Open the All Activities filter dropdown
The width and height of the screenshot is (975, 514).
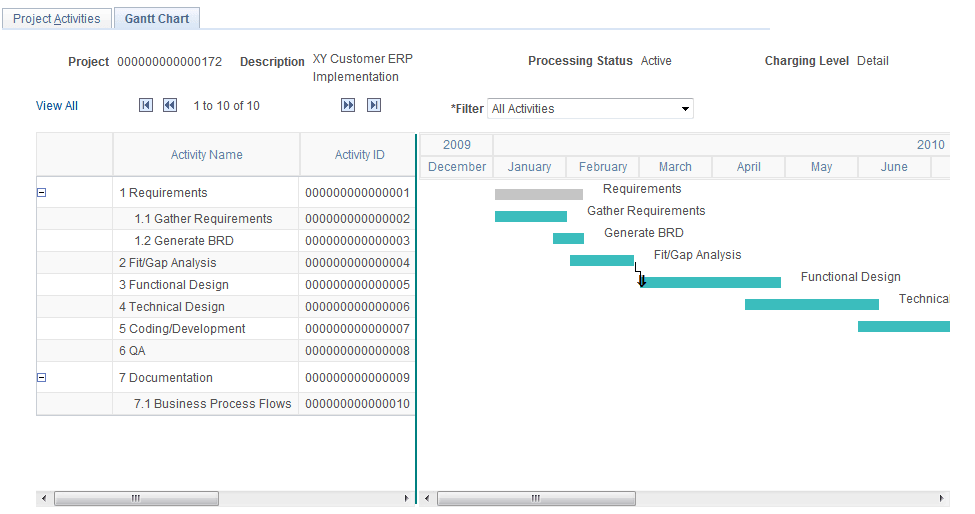click(590, 109)
